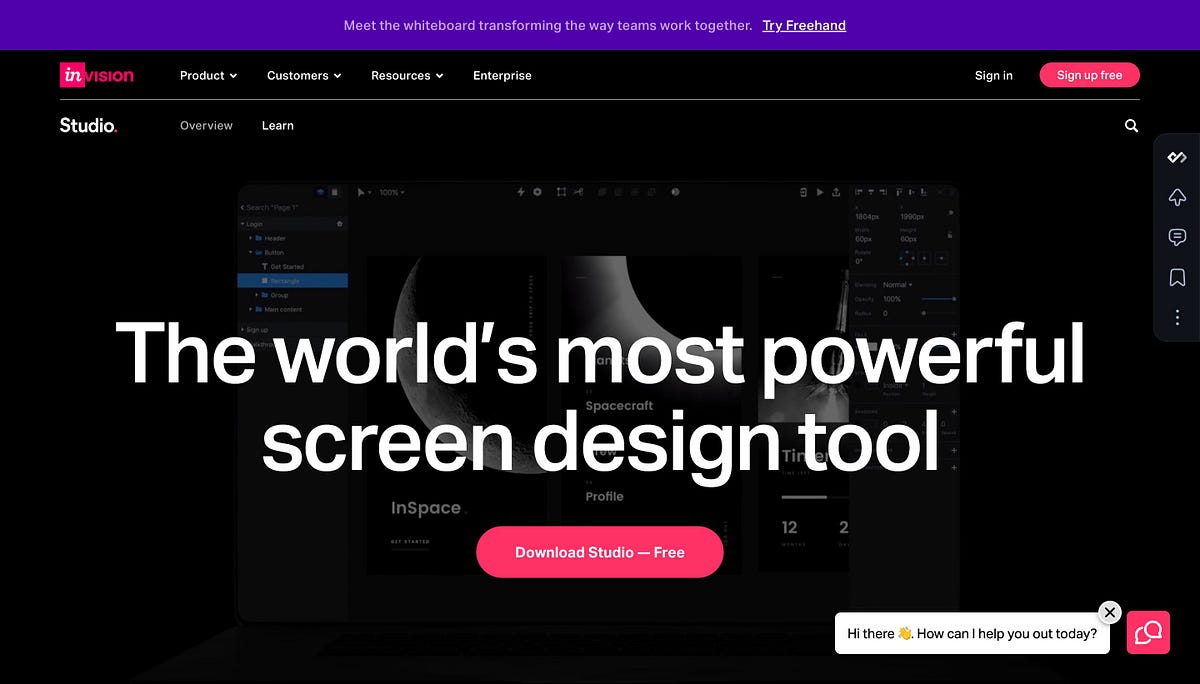
Task: Click the Opacity slider in the inspector panel
Action: point(939,298)
